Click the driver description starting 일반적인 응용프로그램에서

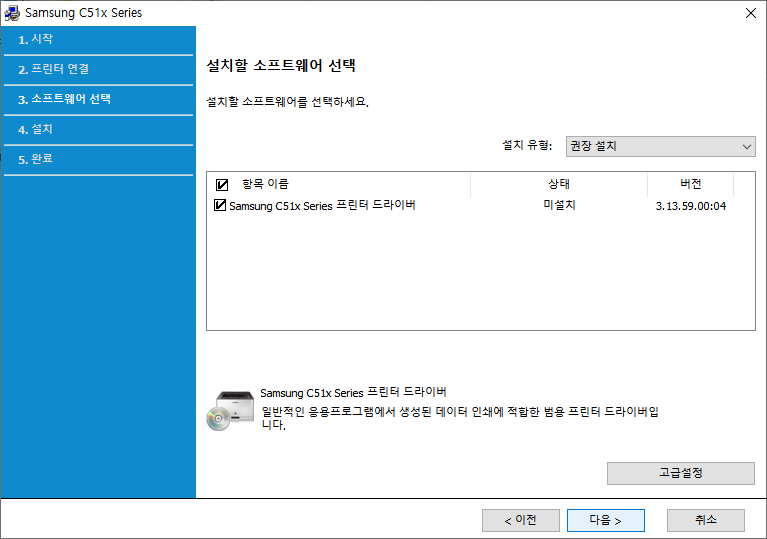coord(460,418)
